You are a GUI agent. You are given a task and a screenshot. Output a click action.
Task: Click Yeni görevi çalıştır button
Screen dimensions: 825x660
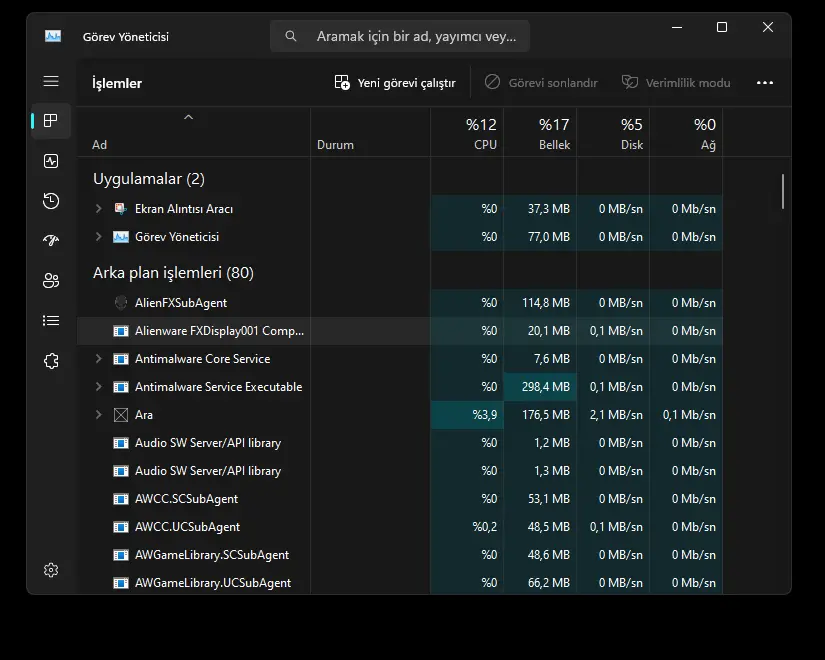pyautogui.click(x=395, y=83)
